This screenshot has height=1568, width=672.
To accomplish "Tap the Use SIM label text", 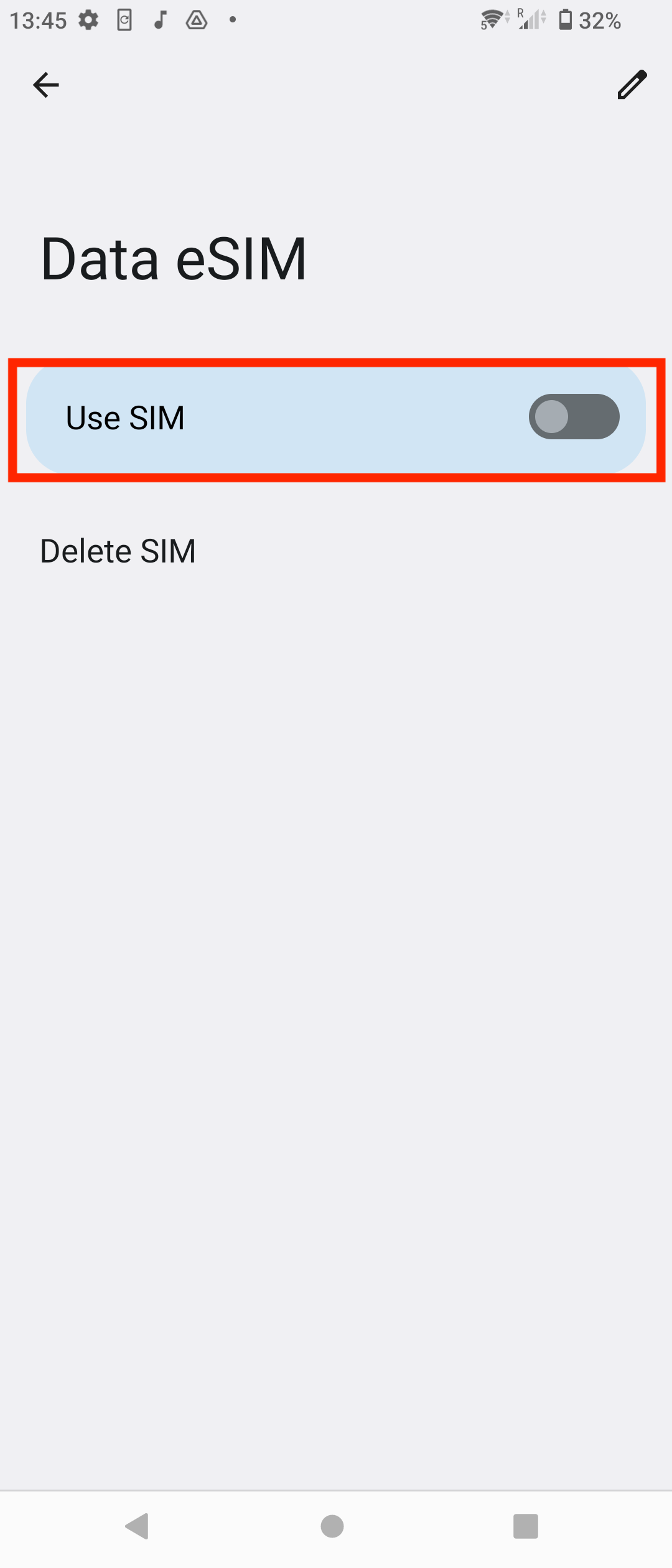I will [125, 418].
